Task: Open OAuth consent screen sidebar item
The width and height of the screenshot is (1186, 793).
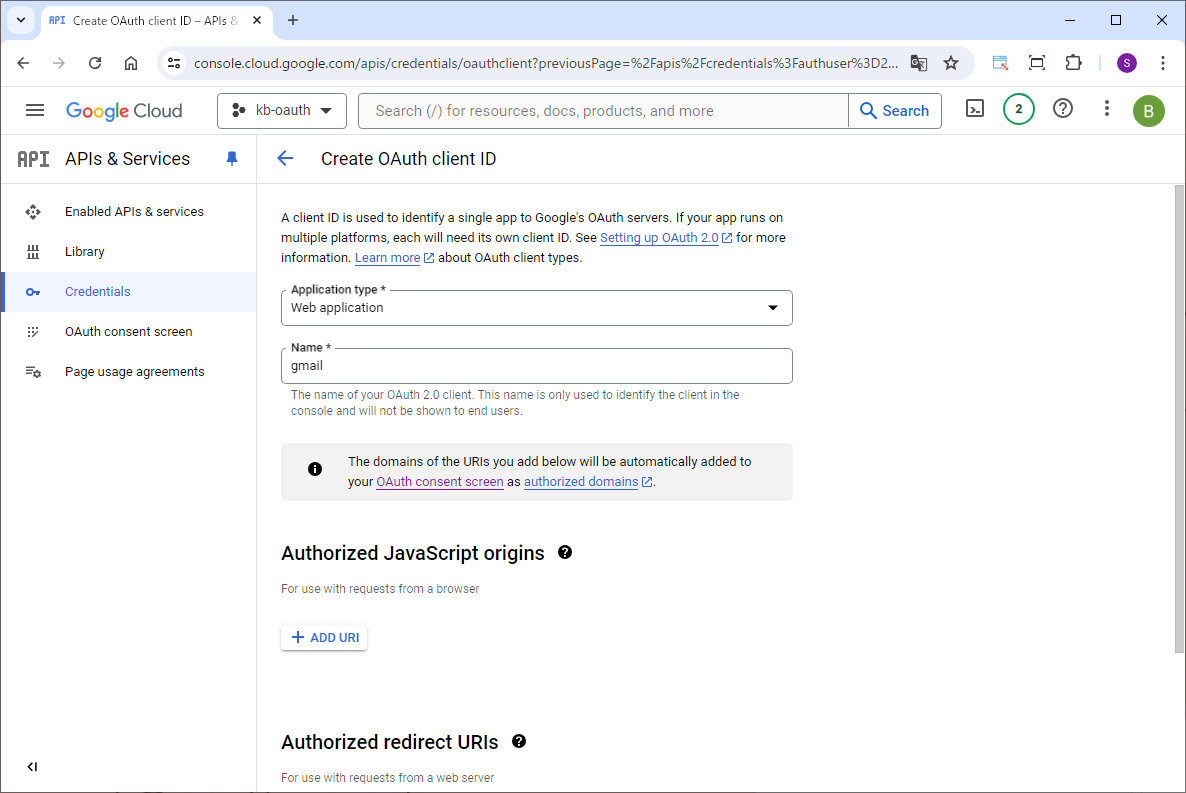Action: click(x=128, y=332)
